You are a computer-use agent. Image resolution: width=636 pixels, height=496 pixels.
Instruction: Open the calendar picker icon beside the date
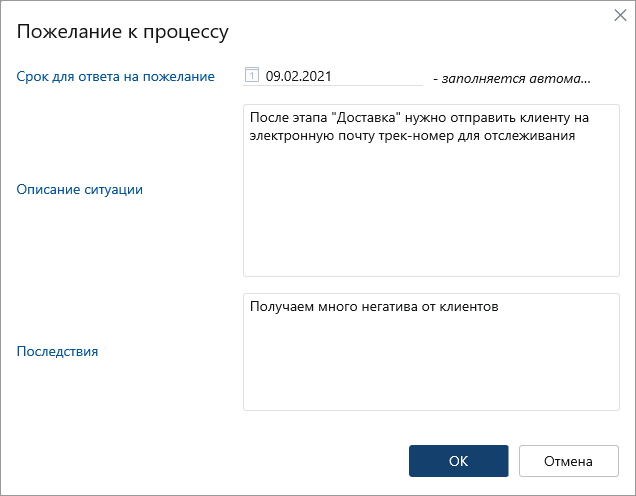coord(252,75)
